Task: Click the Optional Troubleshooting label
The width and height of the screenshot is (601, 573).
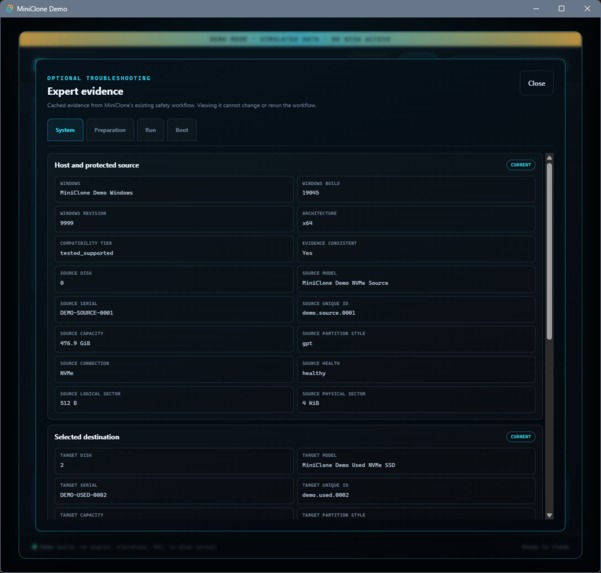Action: [99, 78]
